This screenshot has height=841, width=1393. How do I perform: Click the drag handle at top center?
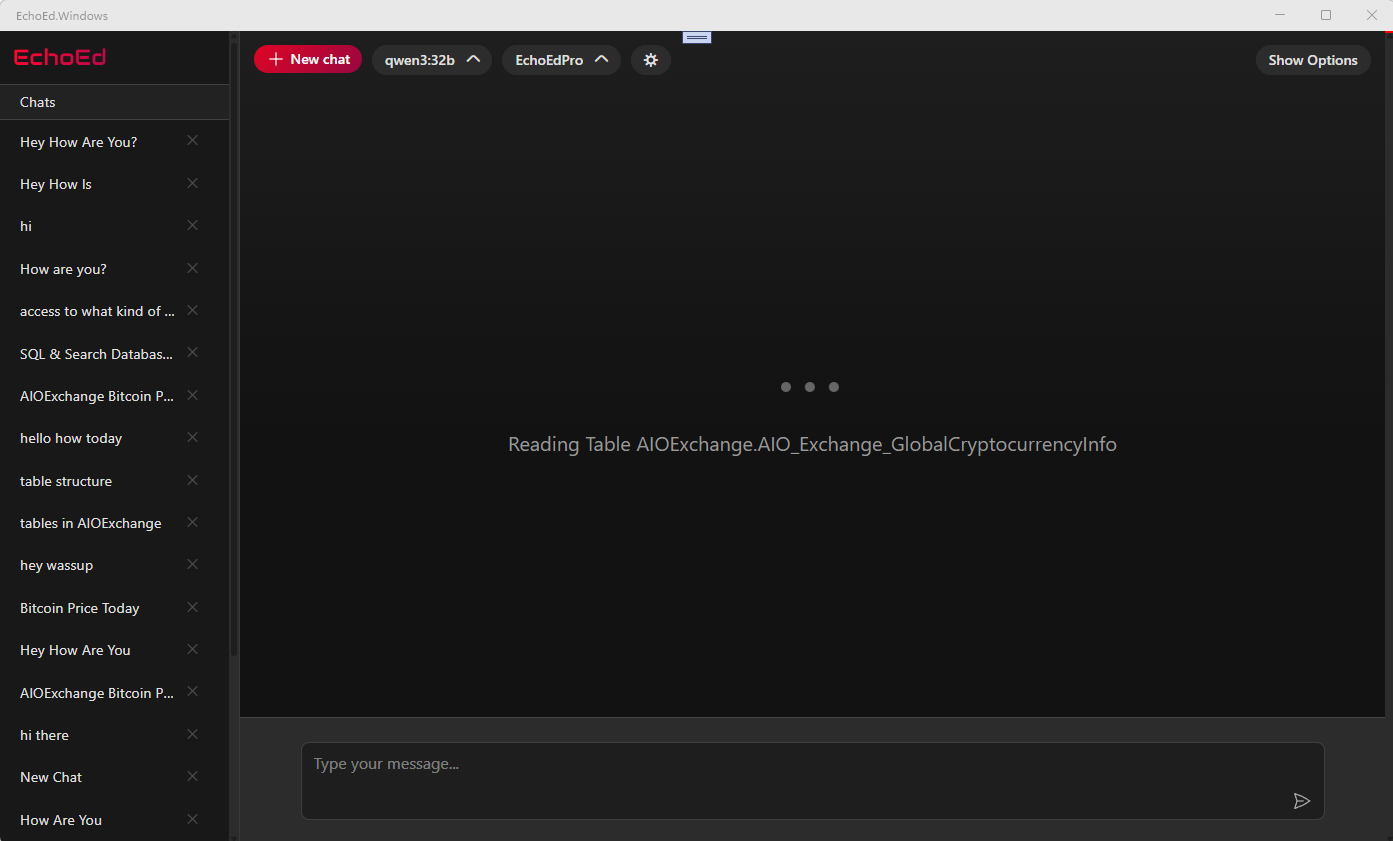click(697, 37)
